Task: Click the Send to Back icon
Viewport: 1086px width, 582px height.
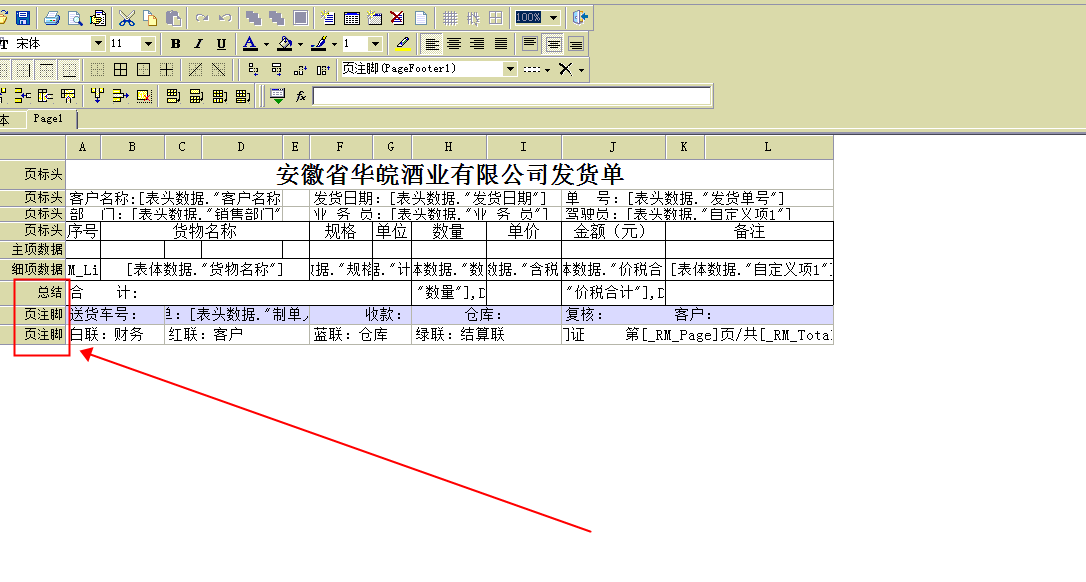Action: point(277,17)
